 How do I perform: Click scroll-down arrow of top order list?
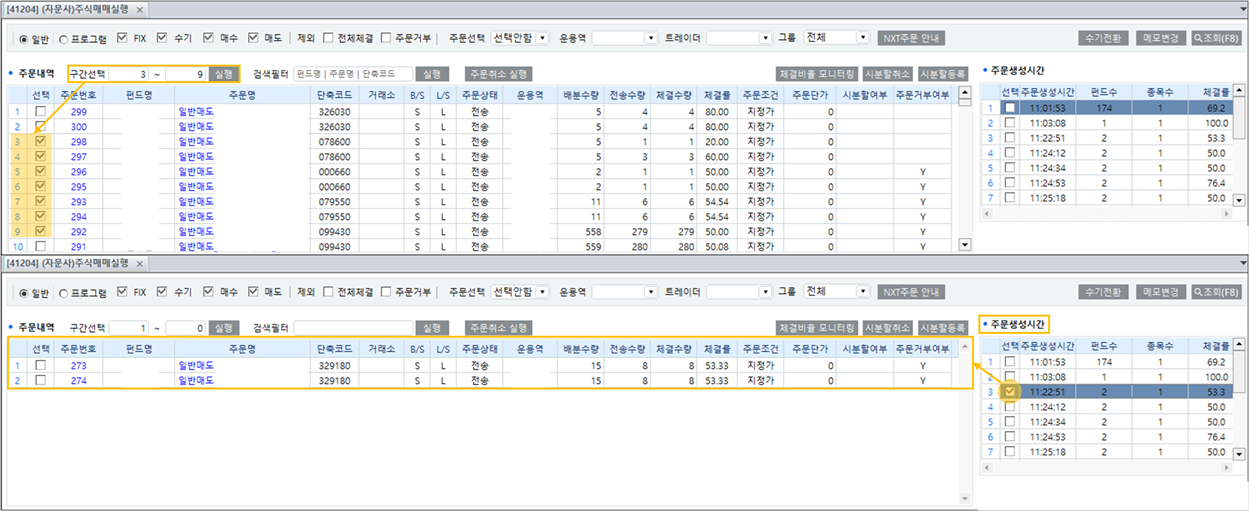coord(964,245)
